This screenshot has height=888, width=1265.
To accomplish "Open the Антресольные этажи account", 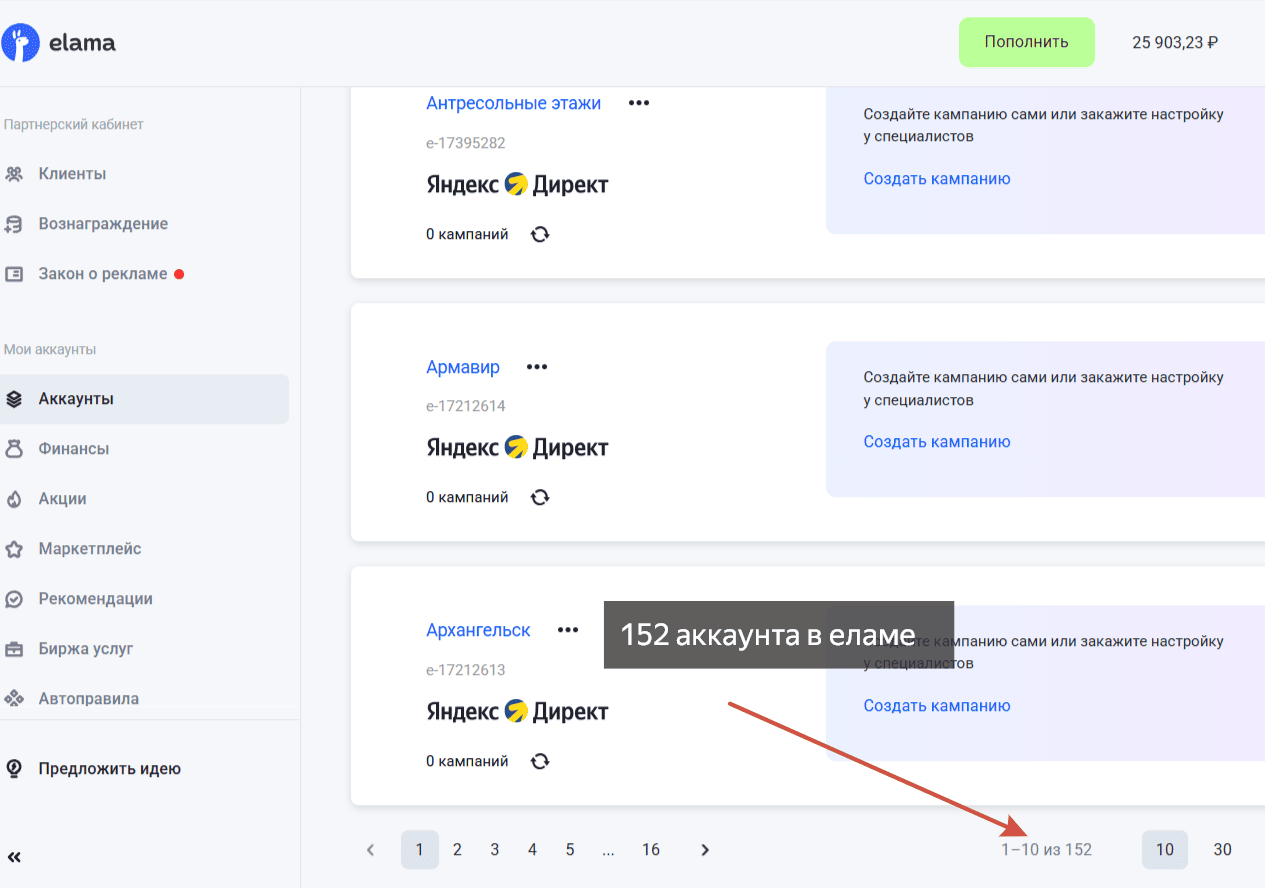I will pos(513,103).
